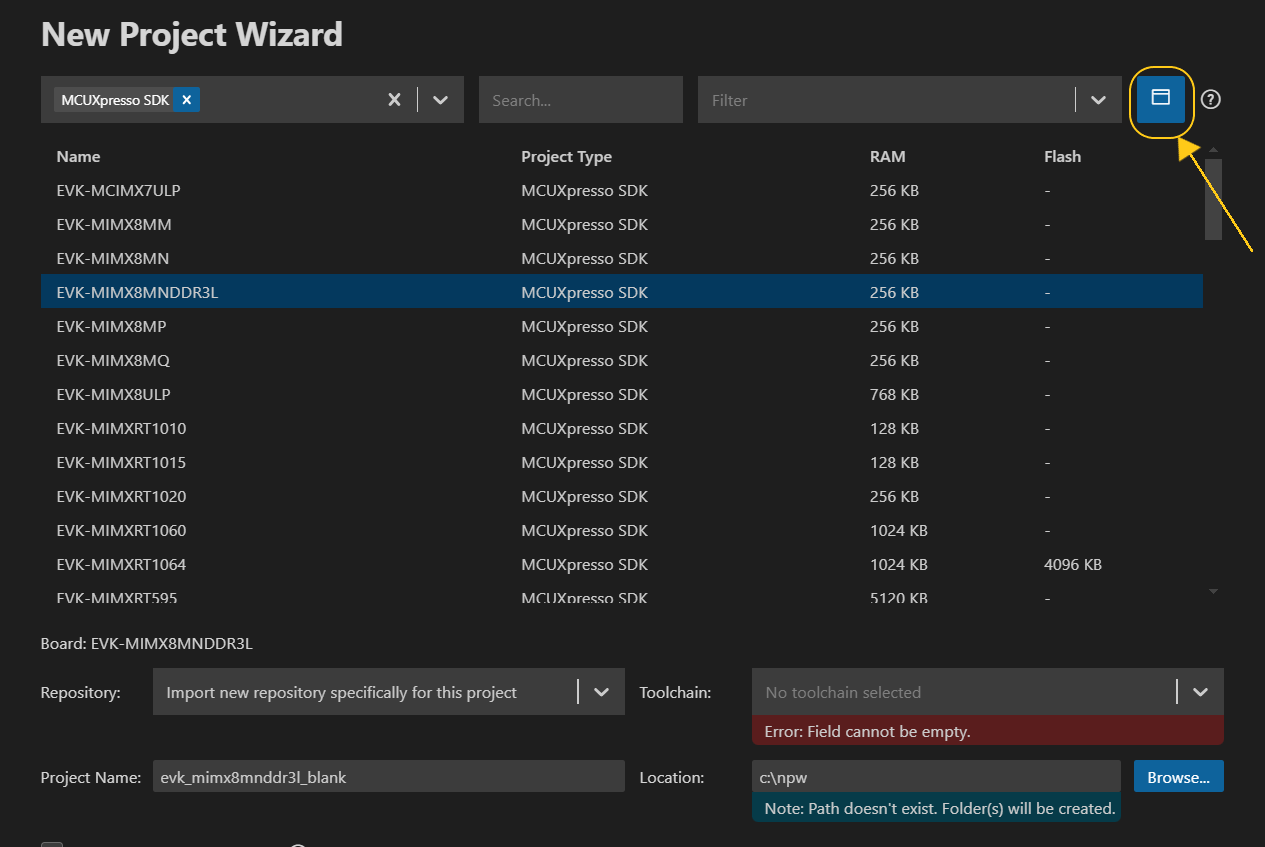Viewport: 1265px width, 847px height.
Task: Open the Filter dropdown on the right
Action: pos(1097,99)
